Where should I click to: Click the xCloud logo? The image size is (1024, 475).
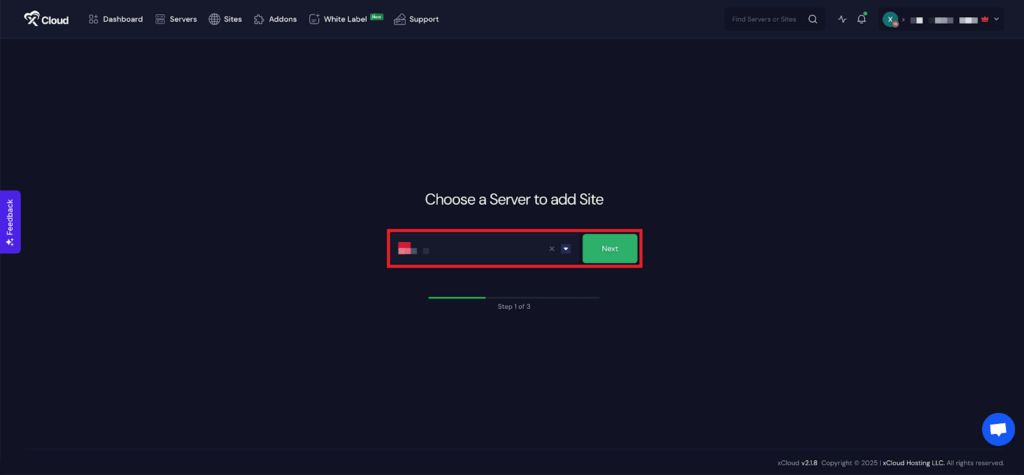tap(47, 19)
